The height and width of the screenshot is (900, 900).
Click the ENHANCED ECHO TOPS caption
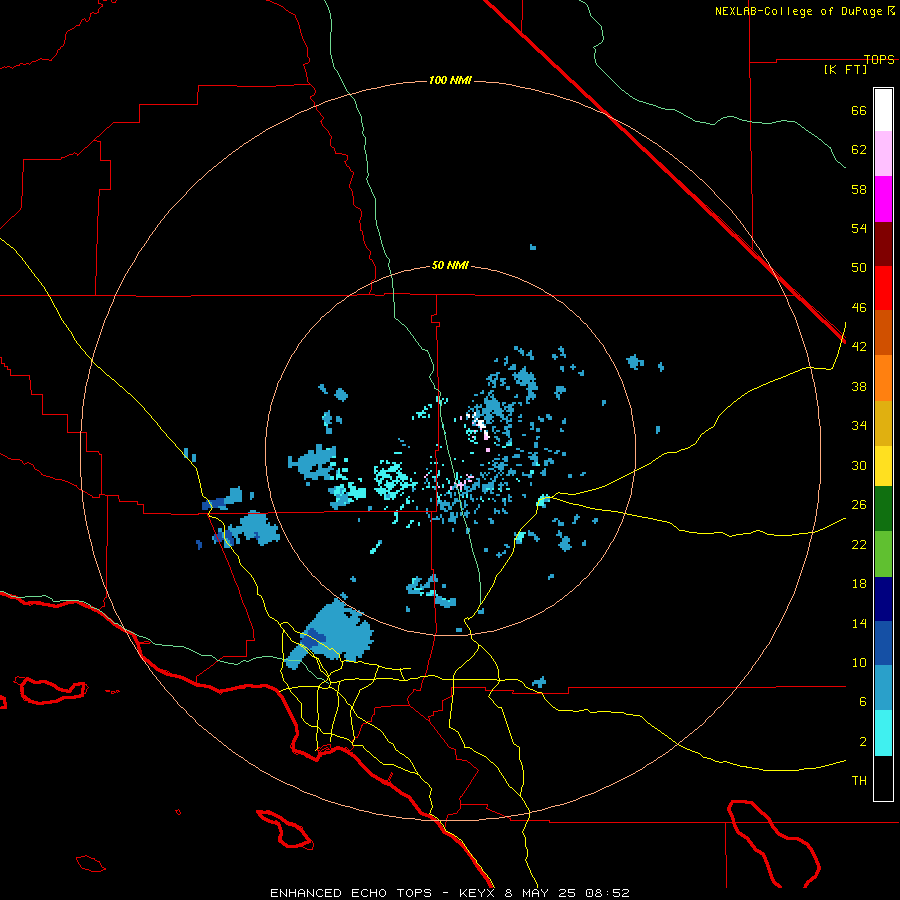[351, 893]
